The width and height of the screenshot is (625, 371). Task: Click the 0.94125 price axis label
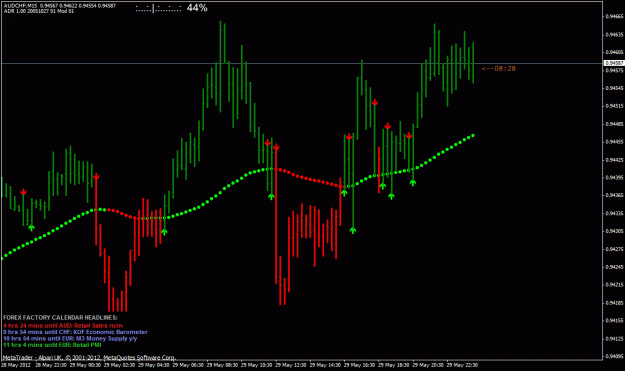tap(614, 339)
